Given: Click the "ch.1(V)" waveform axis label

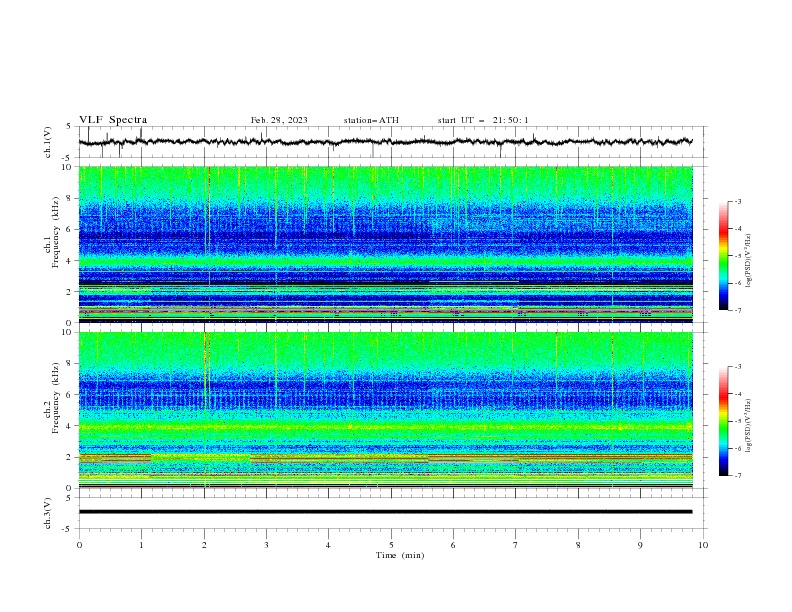Looking at the screenshot, I should 48,142.
